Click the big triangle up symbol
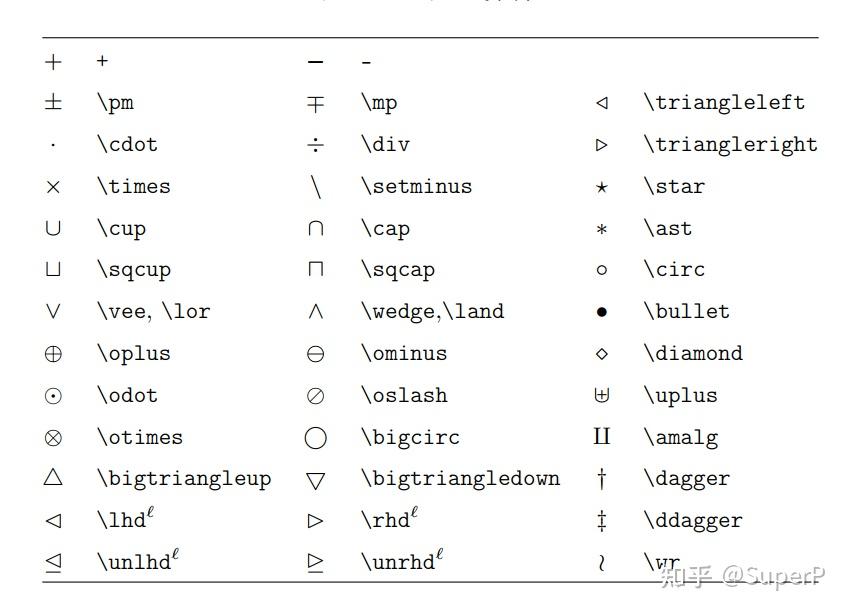 click(x=53, y=478)
